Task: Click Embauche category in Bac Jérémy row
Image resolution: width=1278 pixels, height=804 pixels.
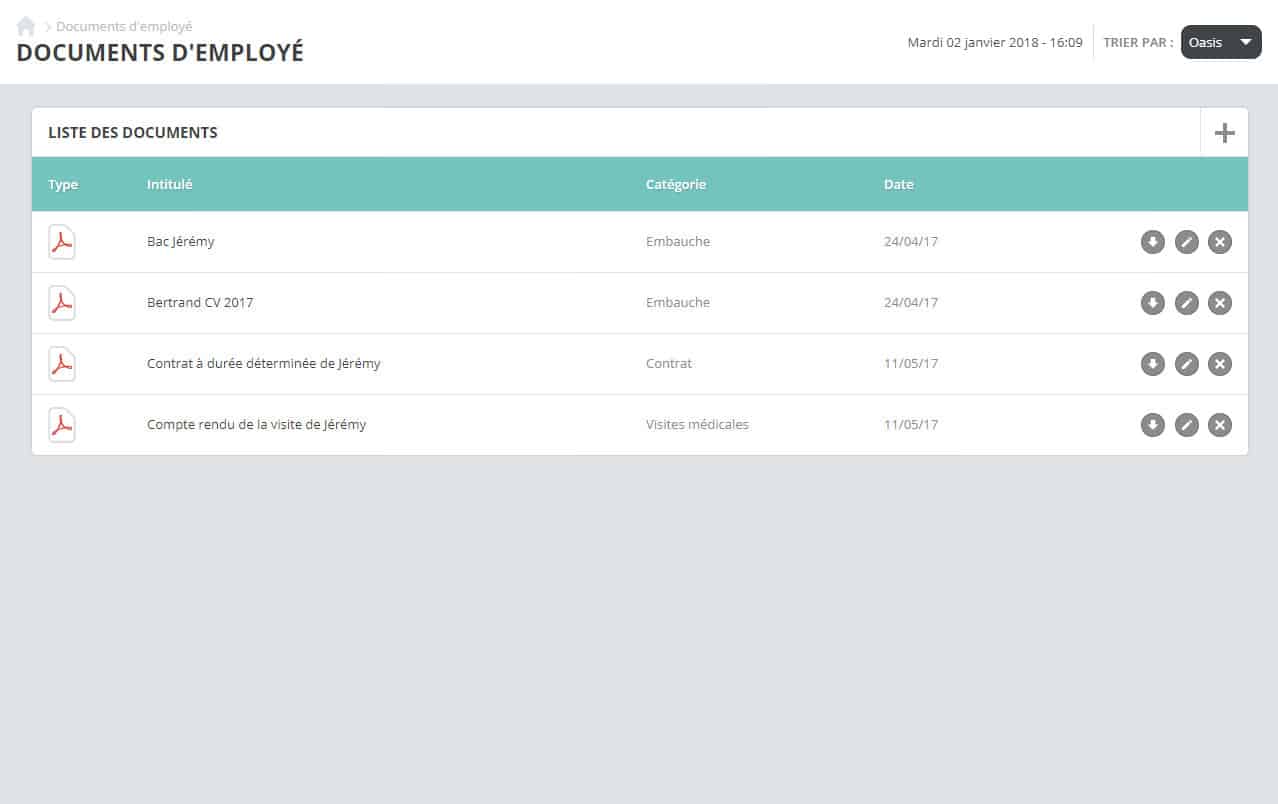Action: pyautogui.click(x=678, y=242)
